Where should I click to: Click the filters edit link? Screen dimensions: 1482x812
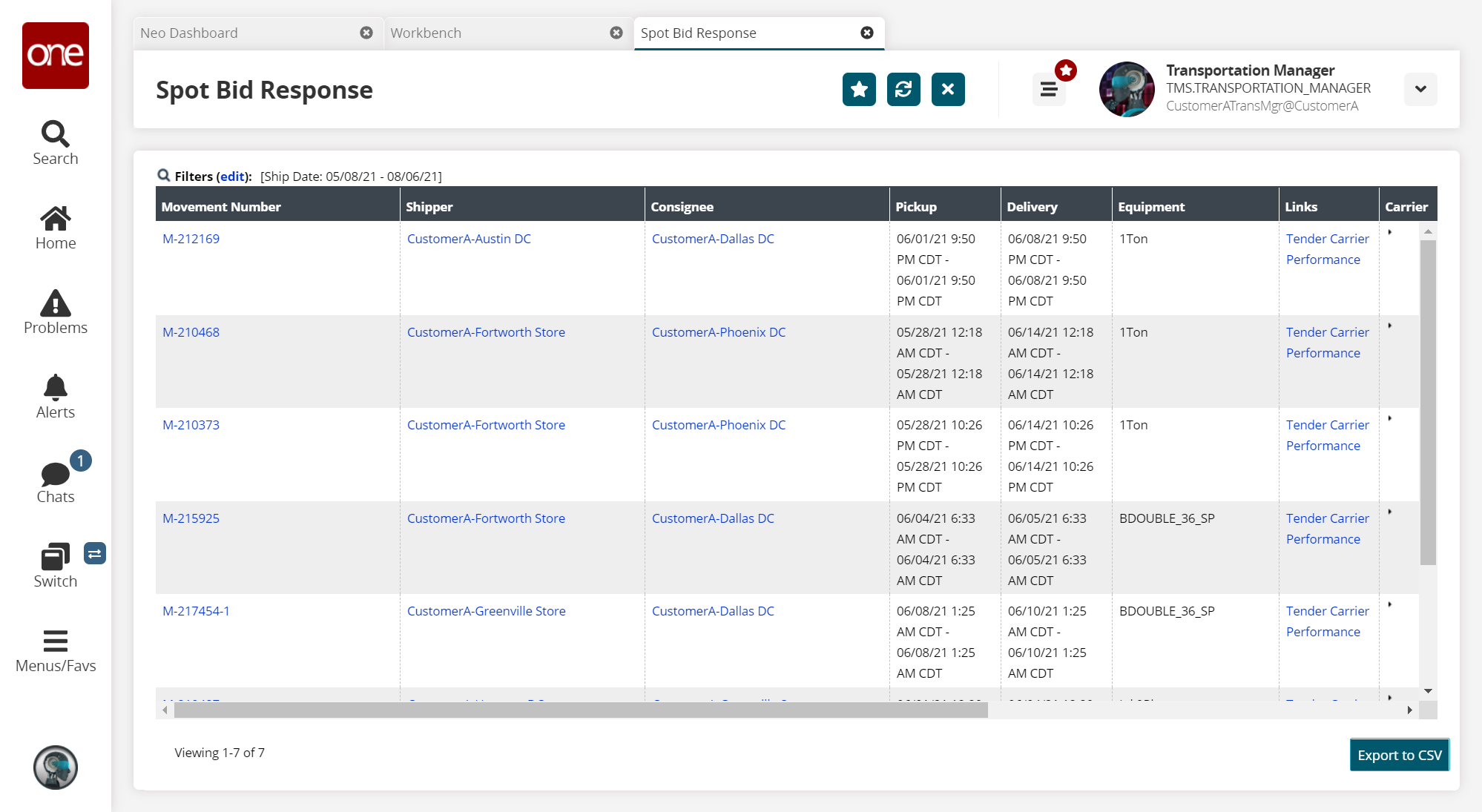pos(232,176)
